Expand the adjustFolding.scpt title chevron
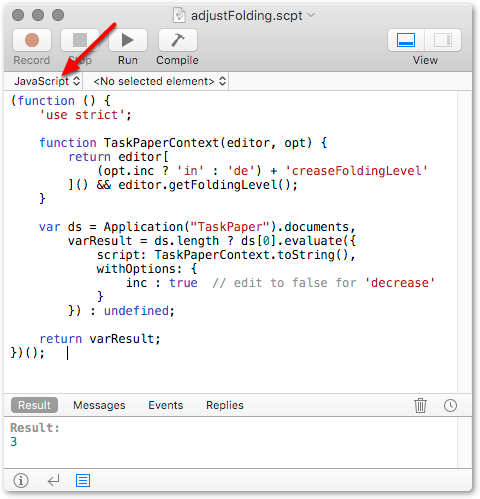 tap(311, 15)
